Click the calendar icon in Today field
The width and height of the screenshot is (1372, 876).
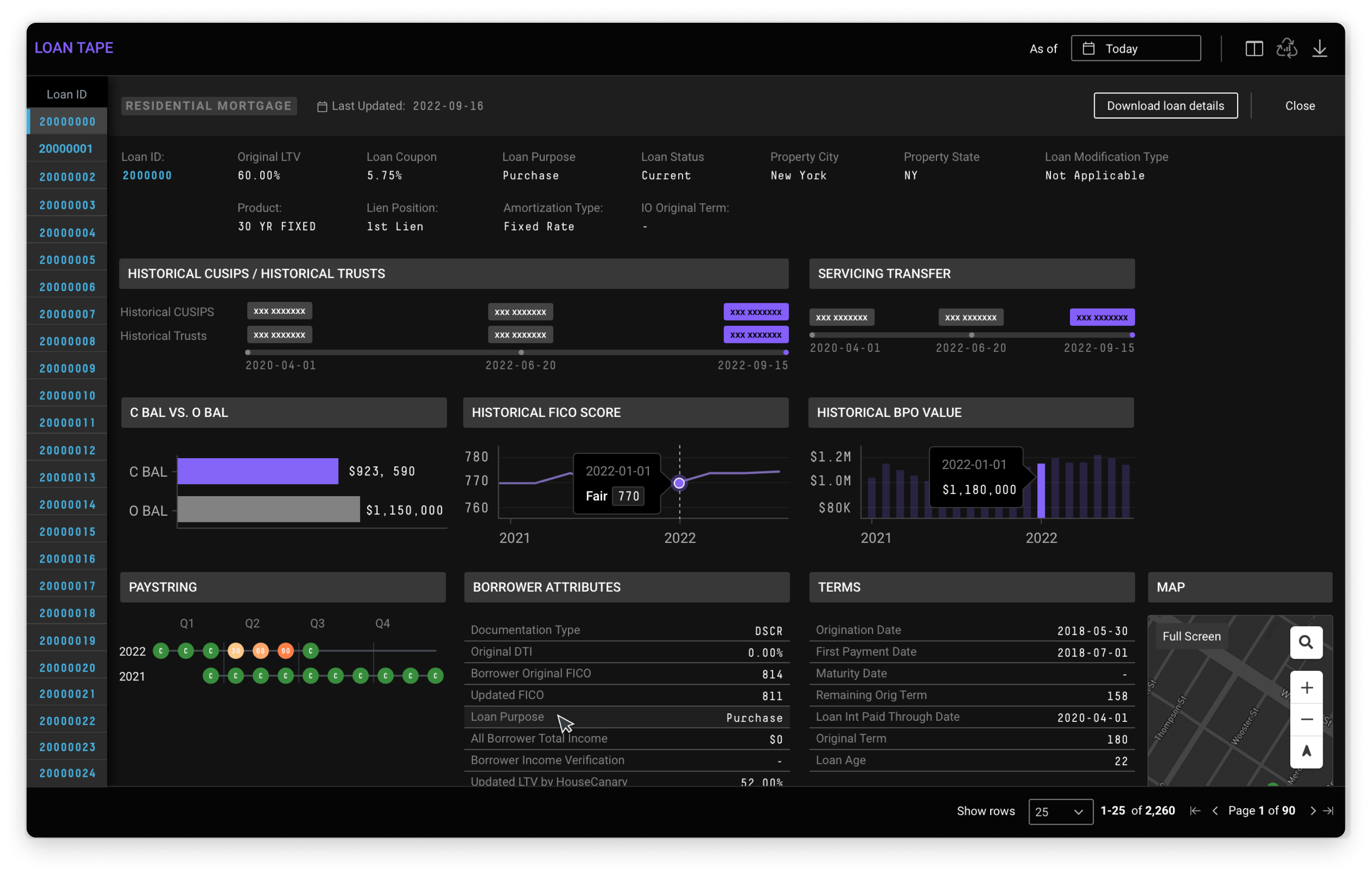click(1089, 48)
